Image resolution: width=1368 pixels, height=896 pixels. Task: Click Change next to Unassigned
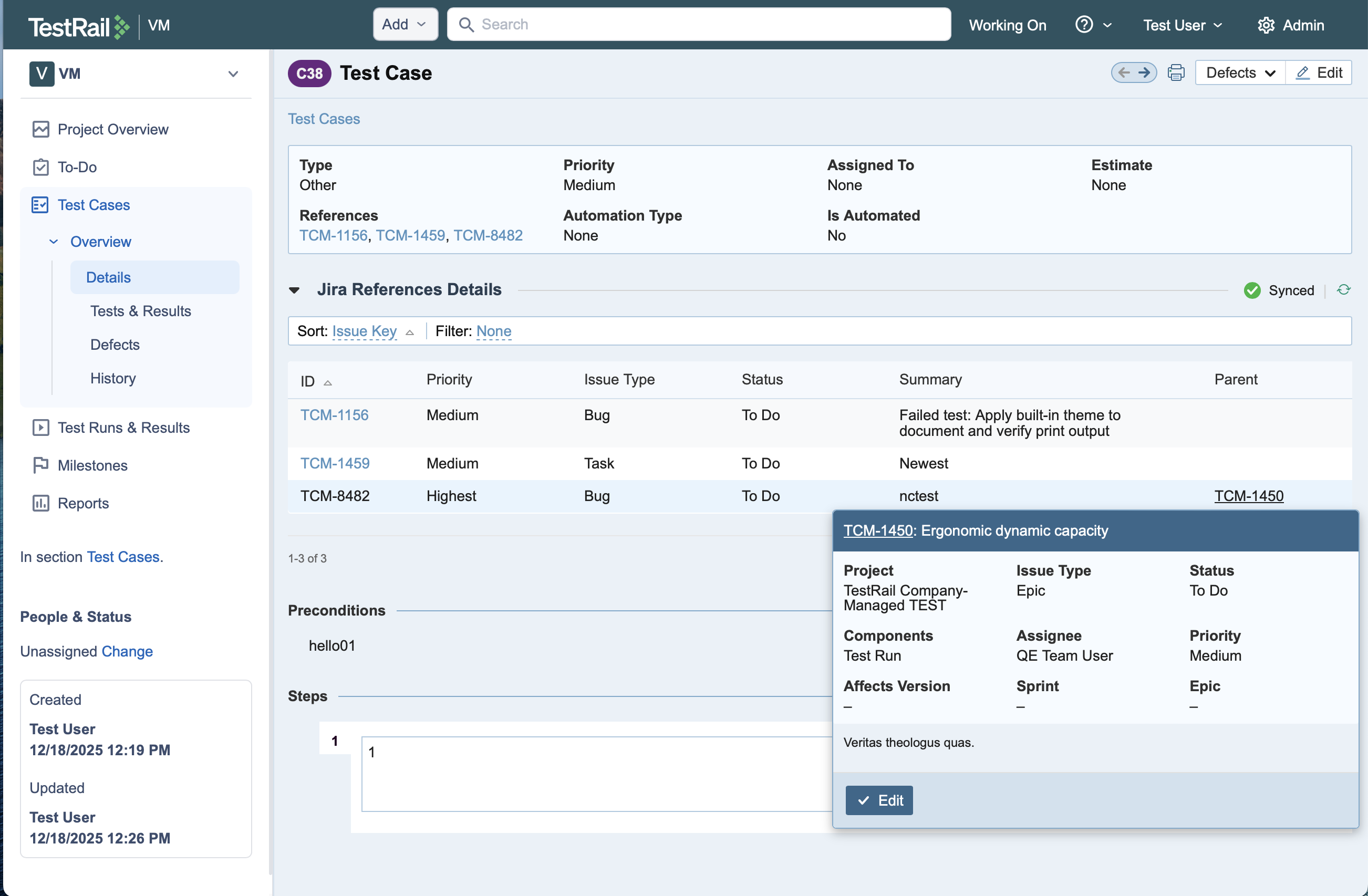click(127, 651)
